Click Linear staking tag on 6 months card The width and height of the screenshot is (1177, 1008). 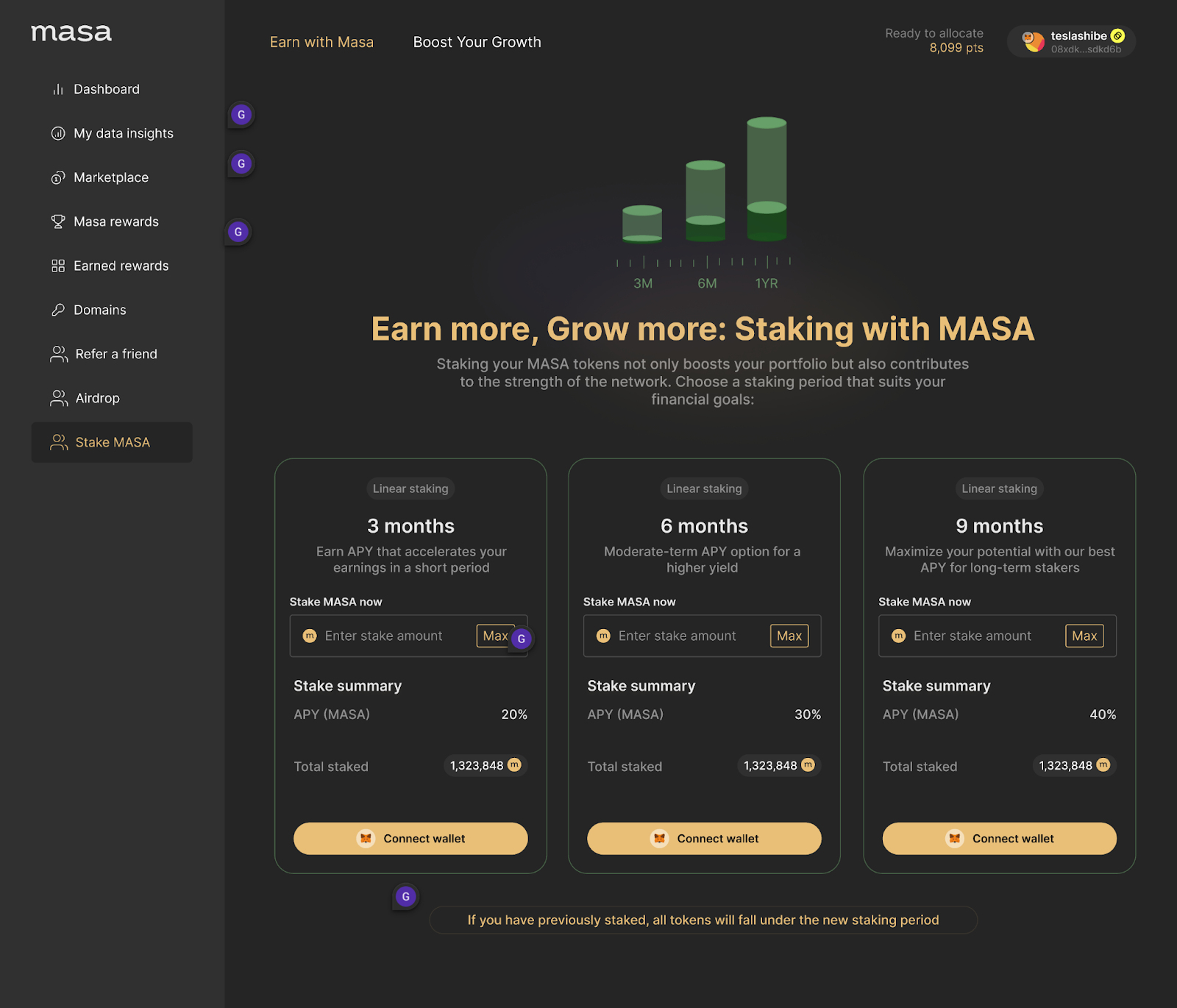(704, 489)
